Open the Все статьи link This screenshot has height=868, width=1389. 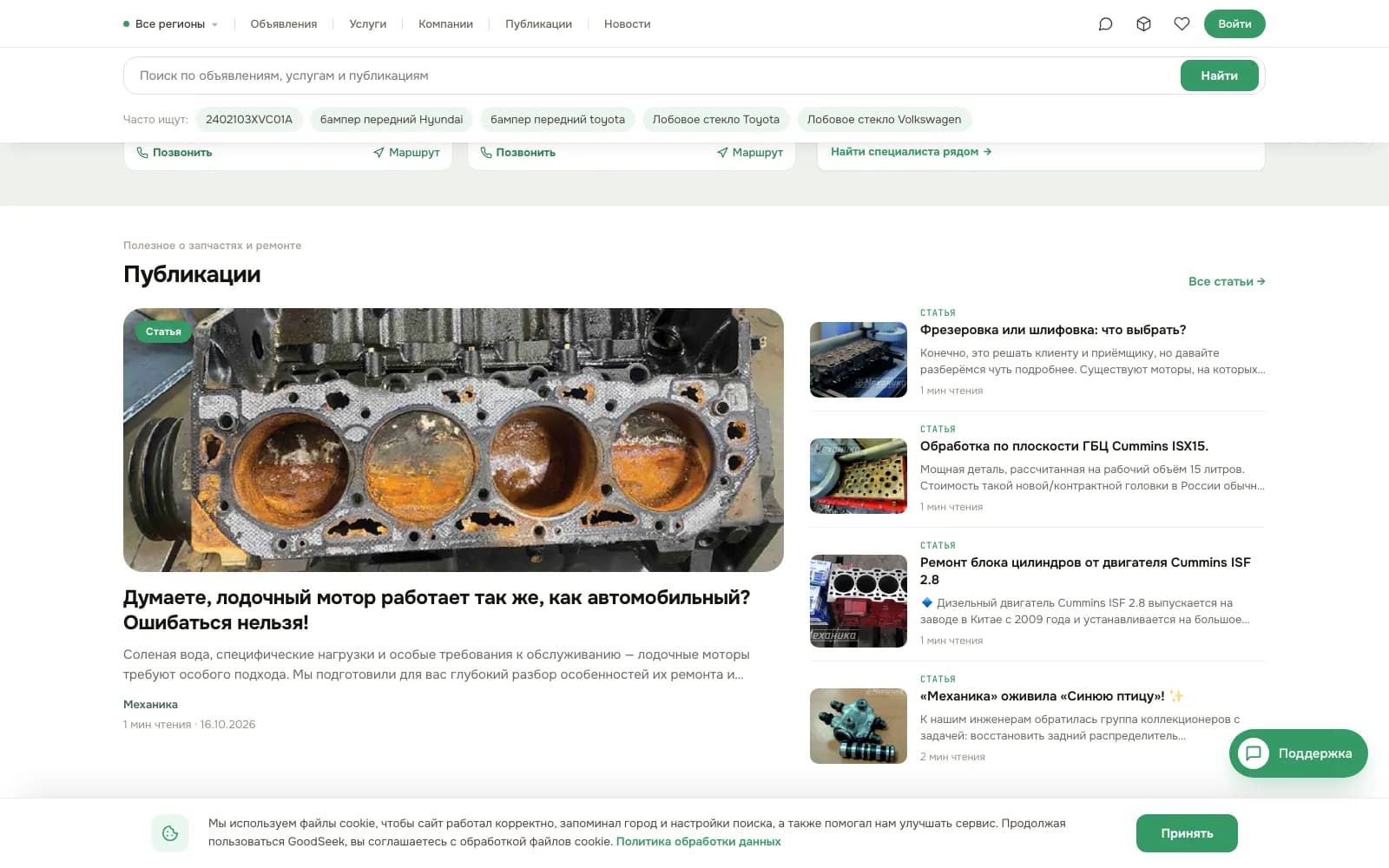(x=1227, y=281)
